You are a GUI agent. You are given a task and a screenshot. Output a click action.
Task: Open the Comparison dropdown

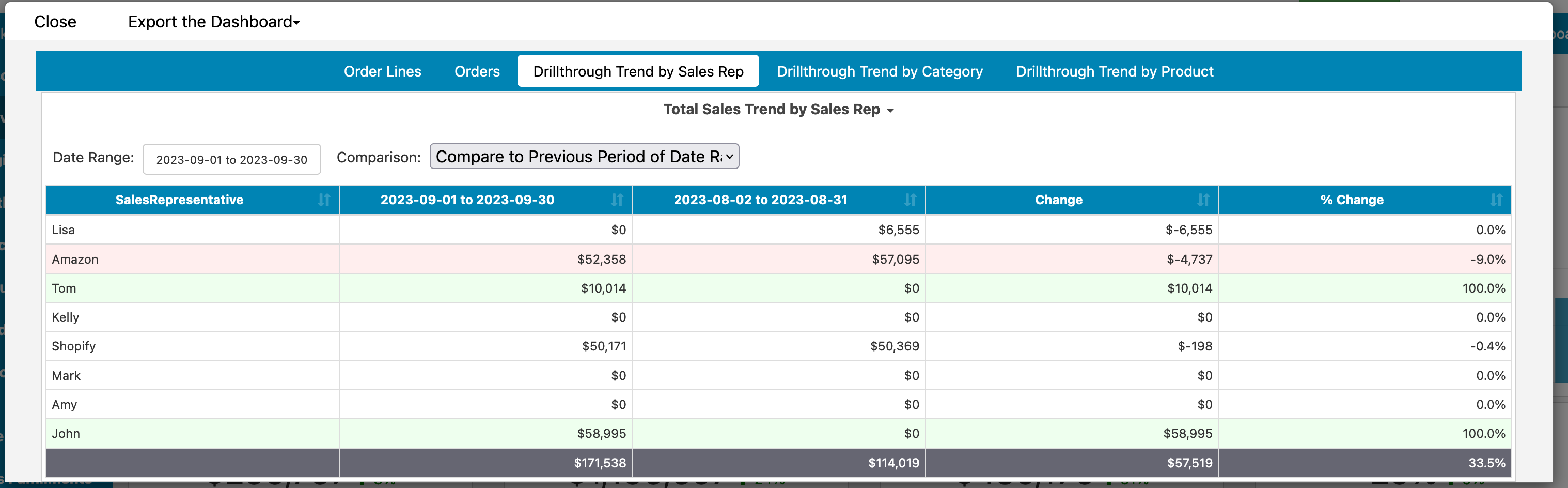[584, 157]
